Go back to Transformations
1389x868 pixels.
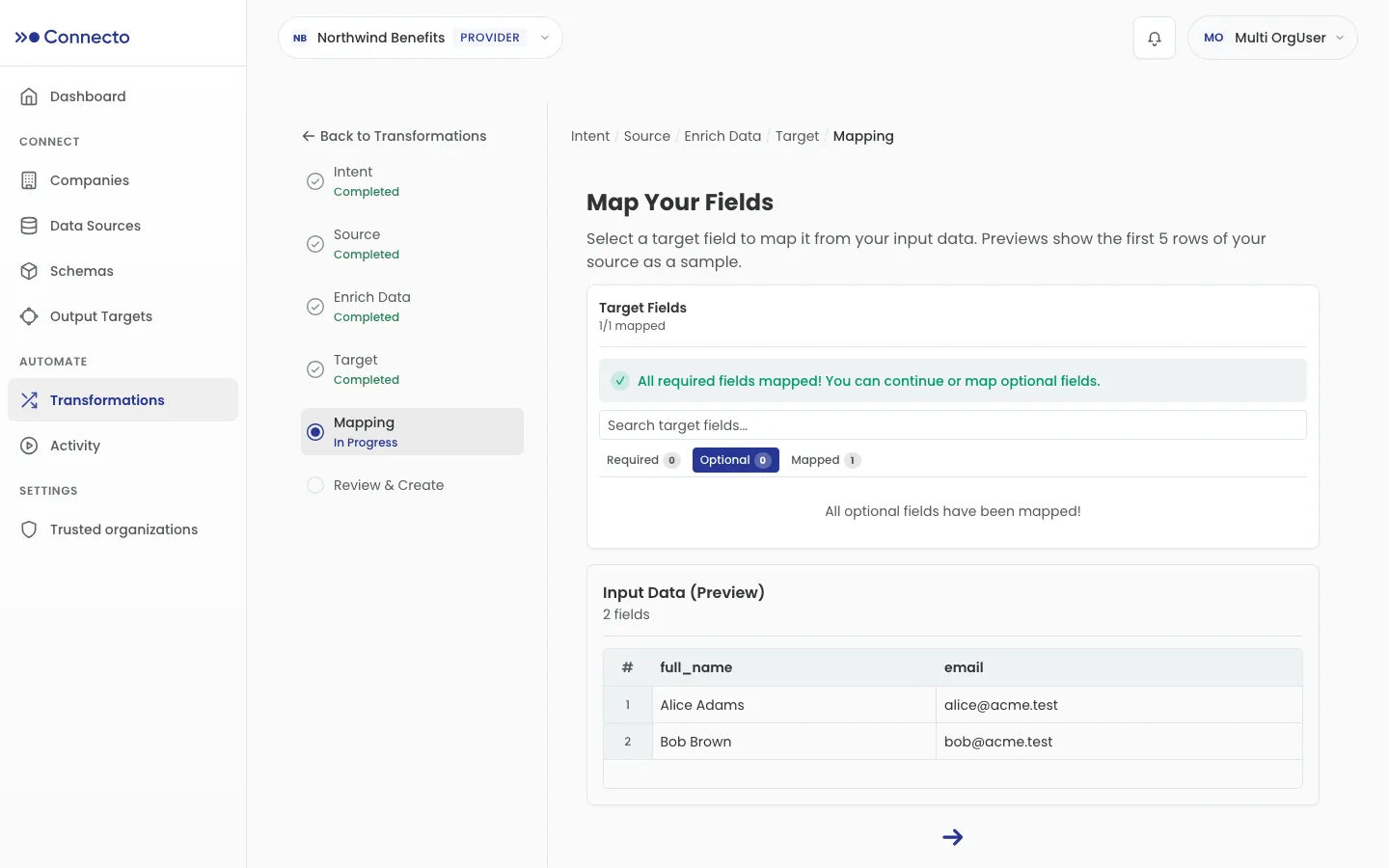(x=394, y=136)
